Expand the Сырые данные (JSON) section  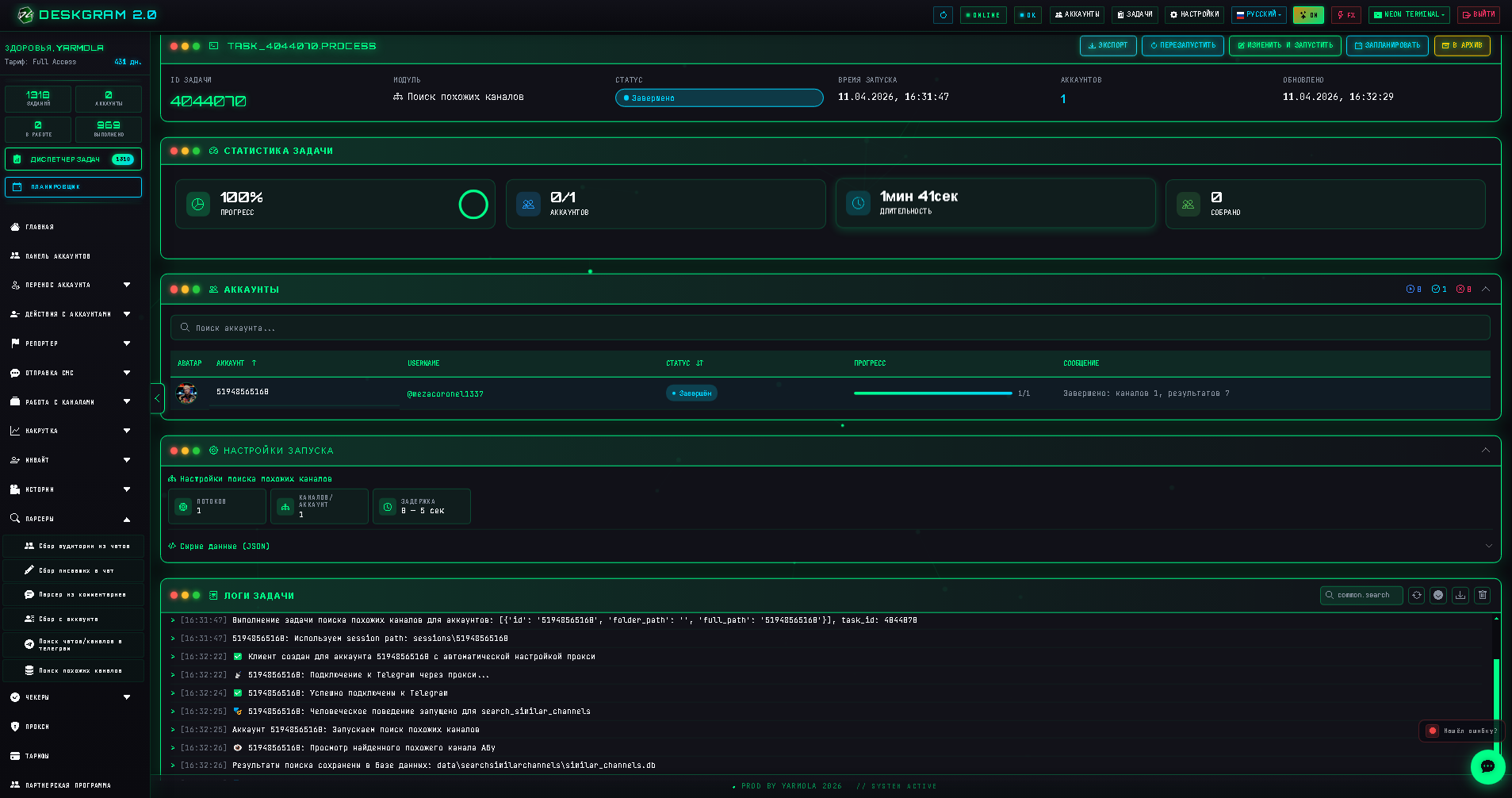[x=830, y=547]
